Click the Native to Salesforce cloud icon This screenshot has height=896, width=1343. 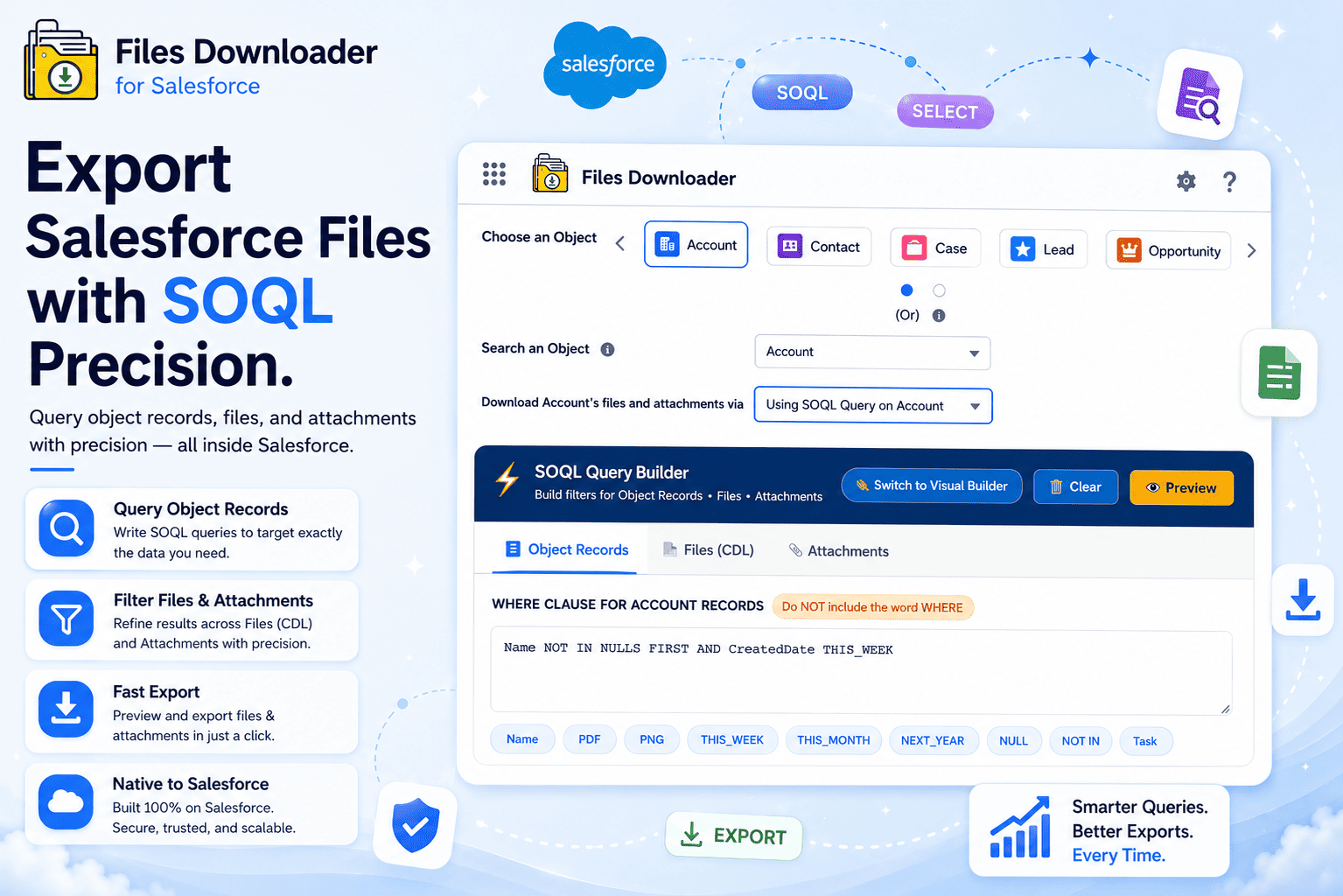[66, 801]
